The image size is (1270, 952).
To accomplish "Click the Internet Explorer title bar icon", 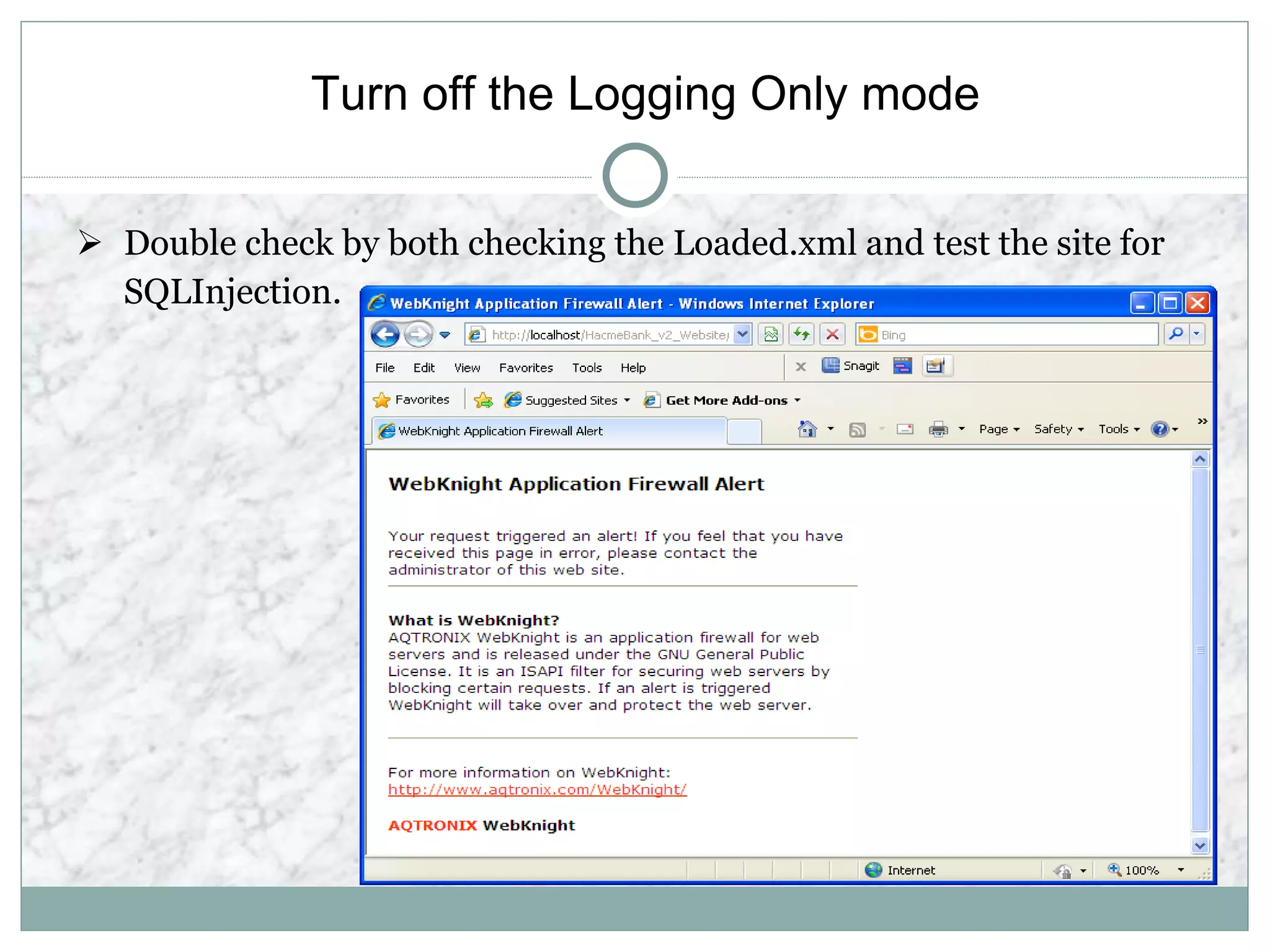I will [376, 303].
